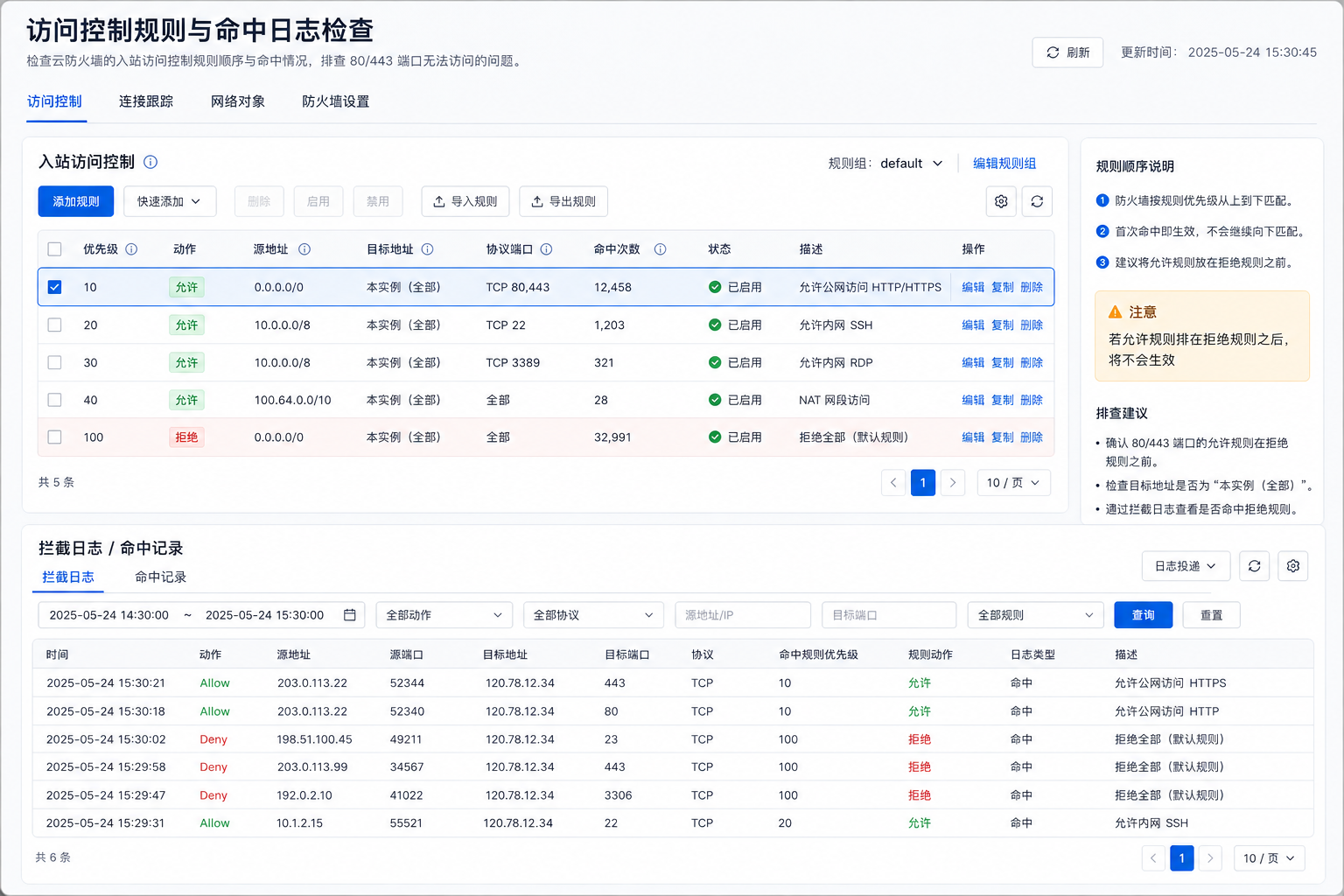This screenshot has width=1344, height=896.
Task: Expand the 日志投递 dropdown
Action: [x=1186, y=566]
